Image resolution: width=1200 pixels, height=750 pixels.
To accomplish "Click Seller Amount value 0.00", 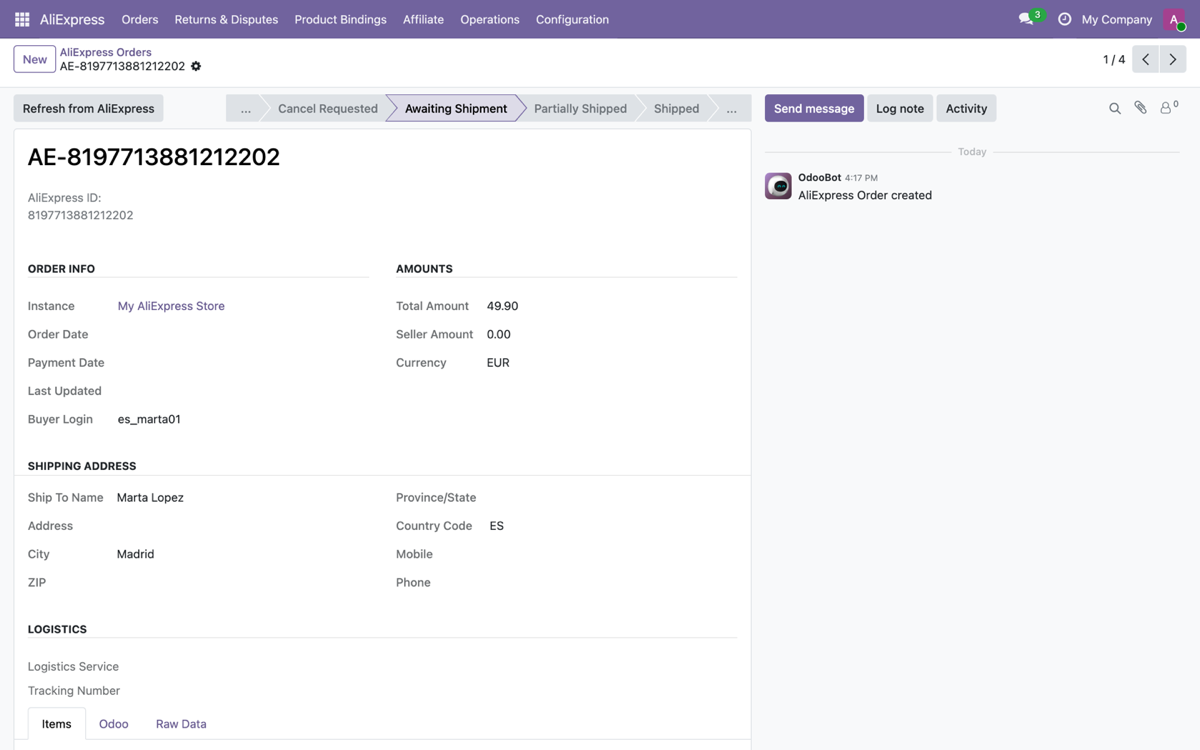I will click(499, 334).
